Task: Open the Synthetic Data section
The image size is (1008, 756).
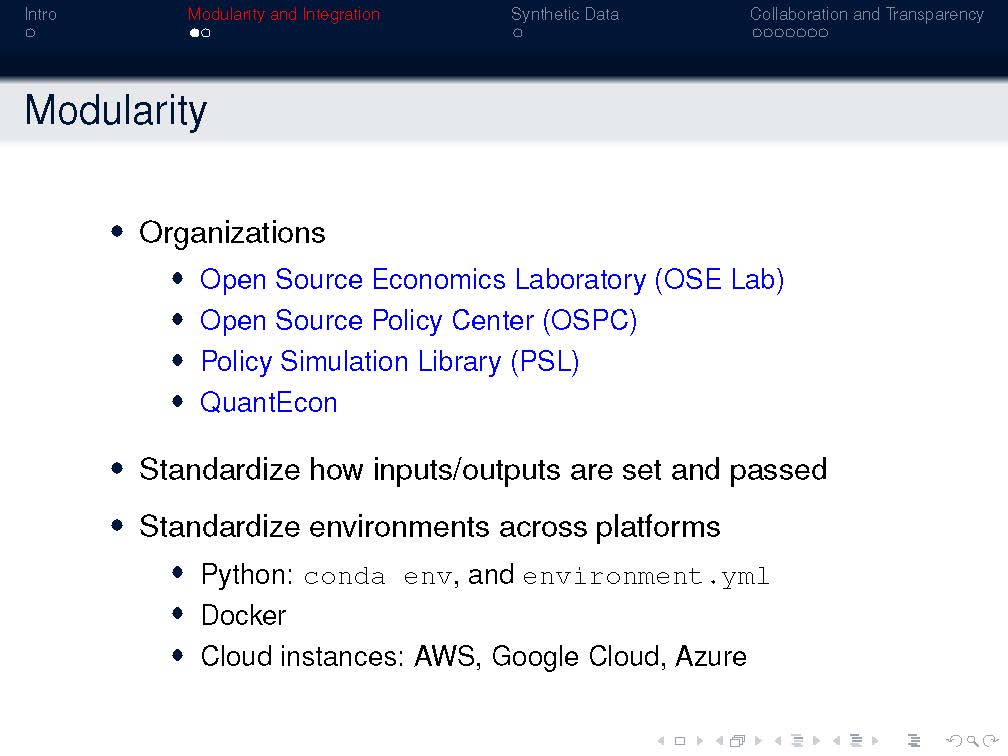Action: tap(564, 14)
